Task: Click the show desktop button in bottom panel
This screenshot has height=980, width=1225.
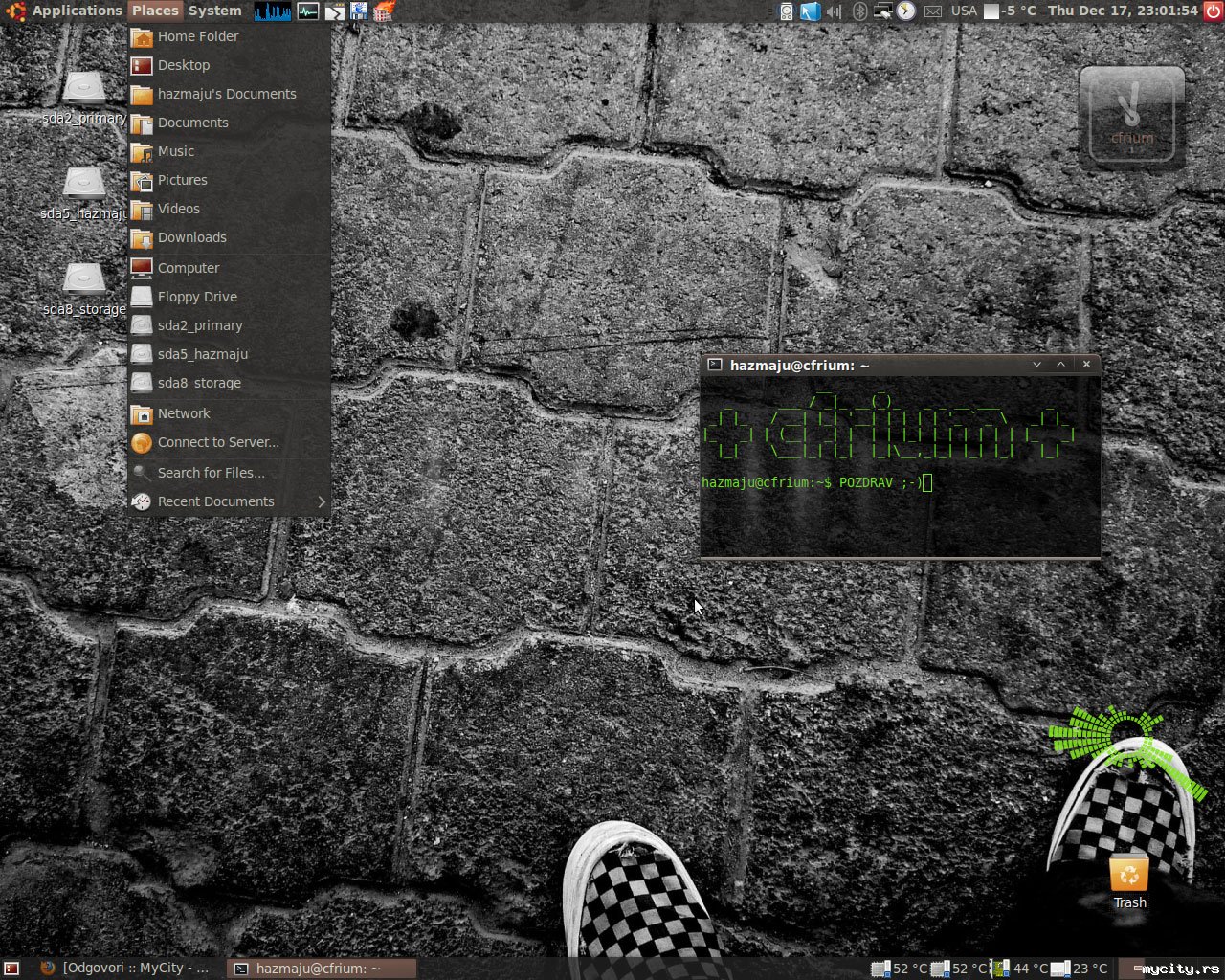Action: 11,968
